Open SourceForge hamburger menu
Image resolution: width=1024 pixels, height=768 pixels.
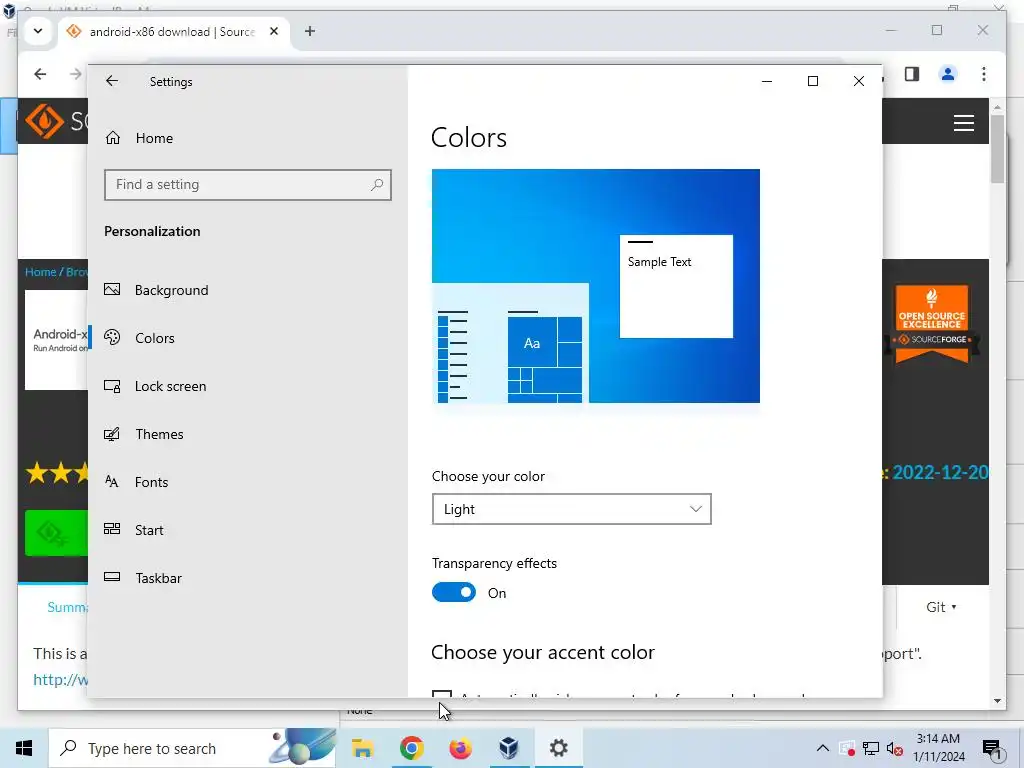964,123
